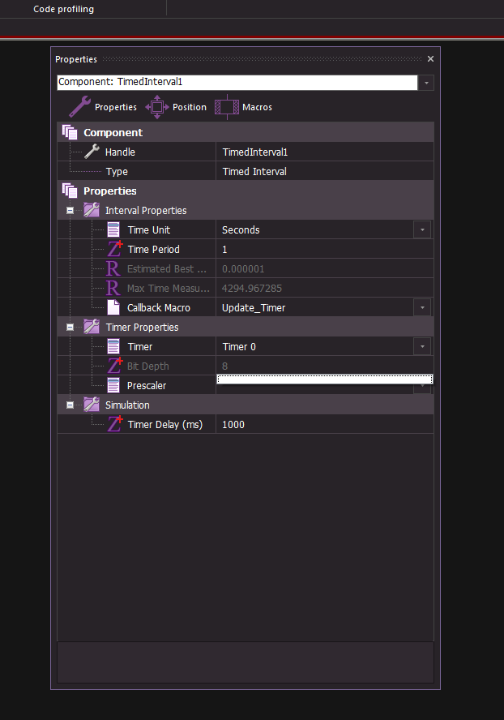Viewport: 504px width, 720px height.
Task: Click the Component section stack icon
Action: 70,132
